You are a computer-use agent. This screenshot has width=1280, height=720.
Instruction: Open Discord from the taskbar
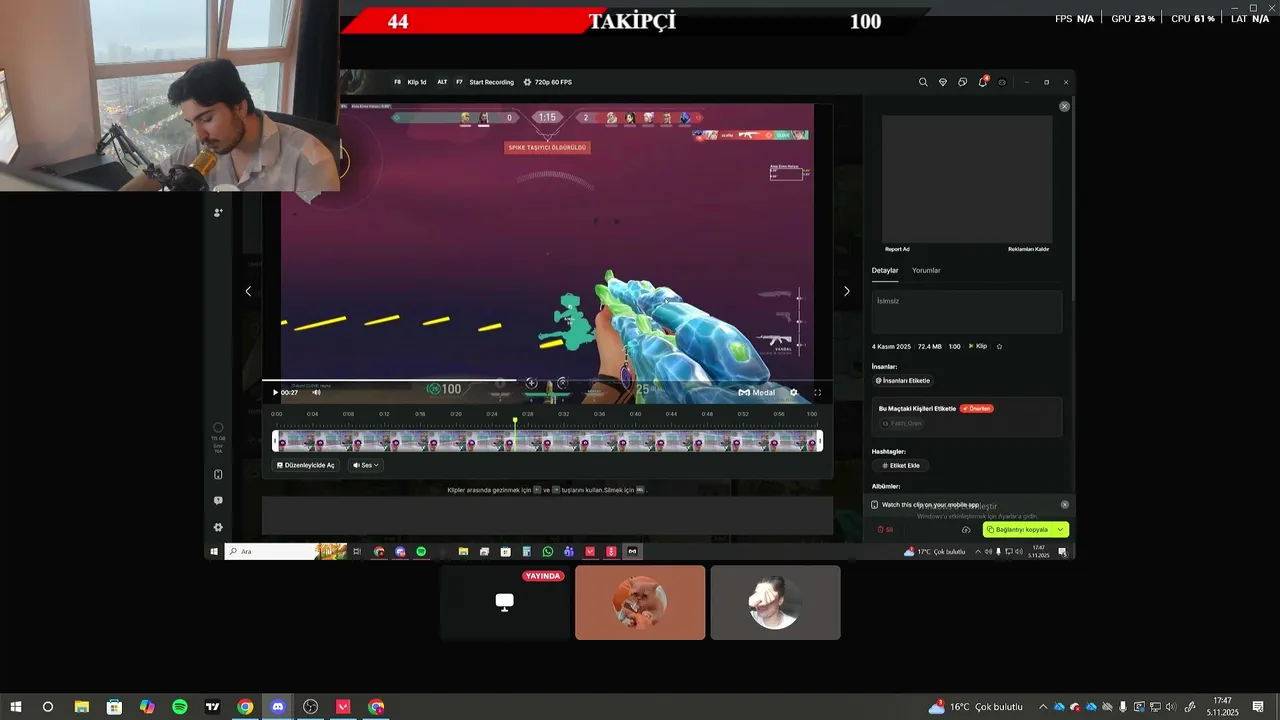click(x=278, y=707)
